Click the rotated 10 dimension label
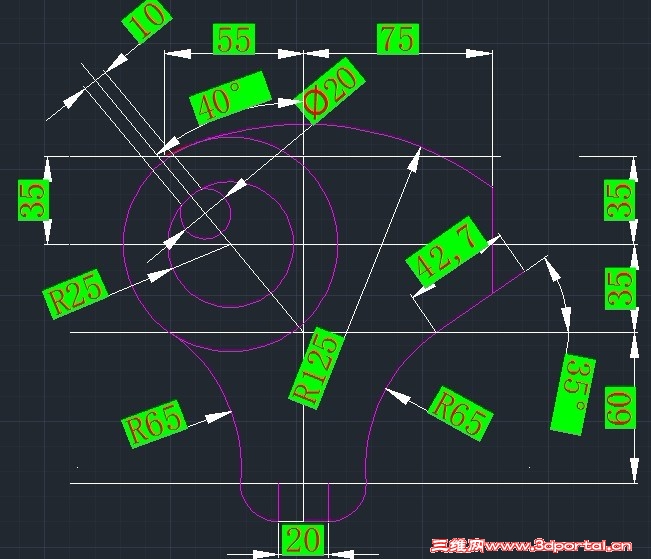The width and height of the screenshot is (651, 559). (147, 20)
